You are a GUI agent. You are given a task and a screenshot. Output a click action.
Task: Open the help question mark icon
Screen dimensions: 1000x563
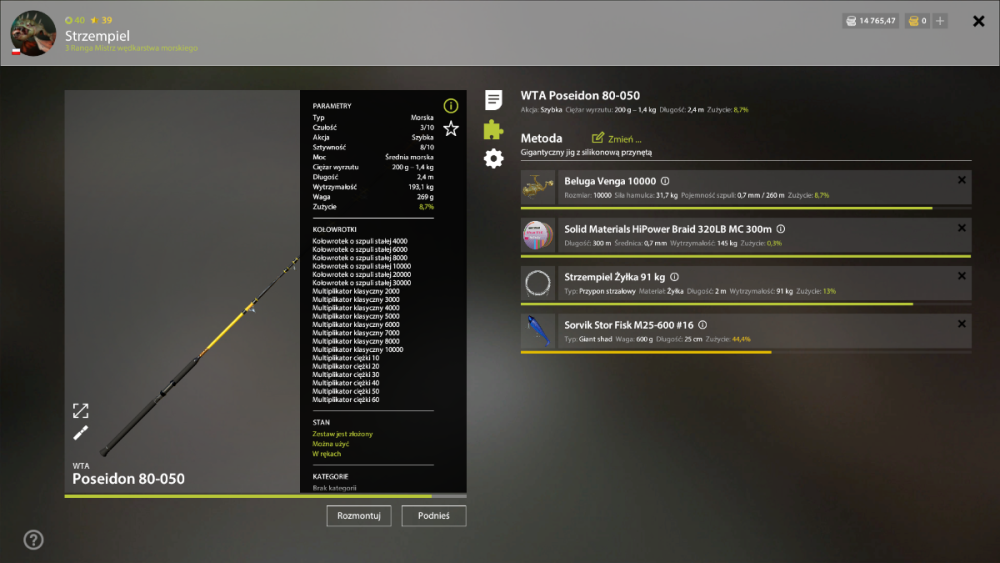point(33,540)
